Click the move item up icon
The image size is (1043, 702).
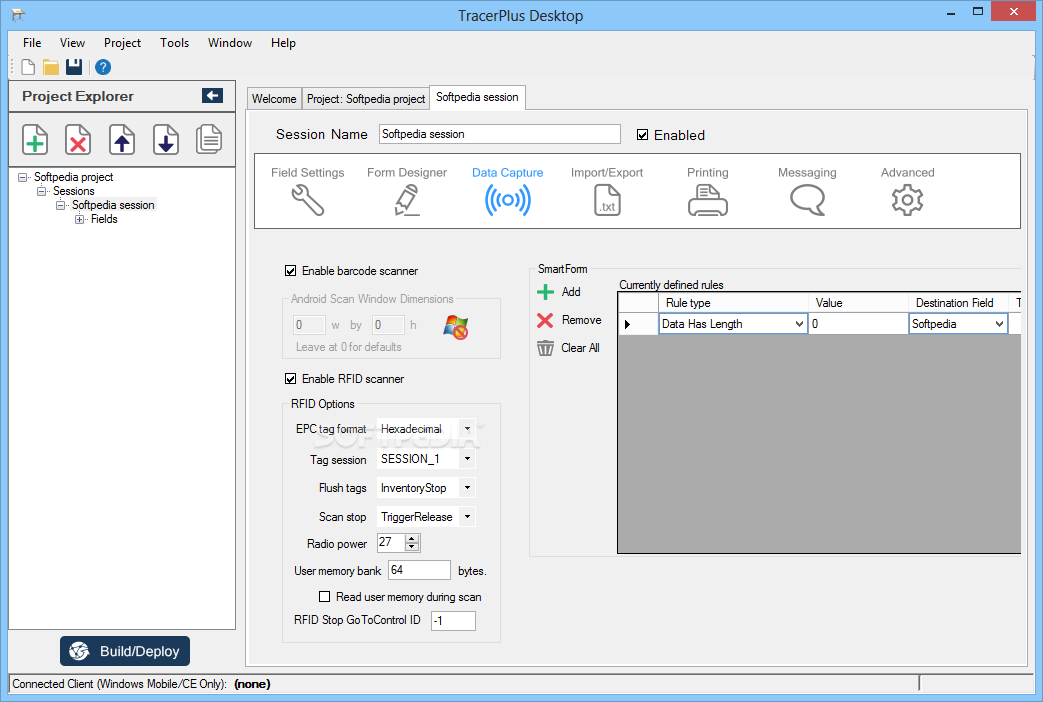122,140
